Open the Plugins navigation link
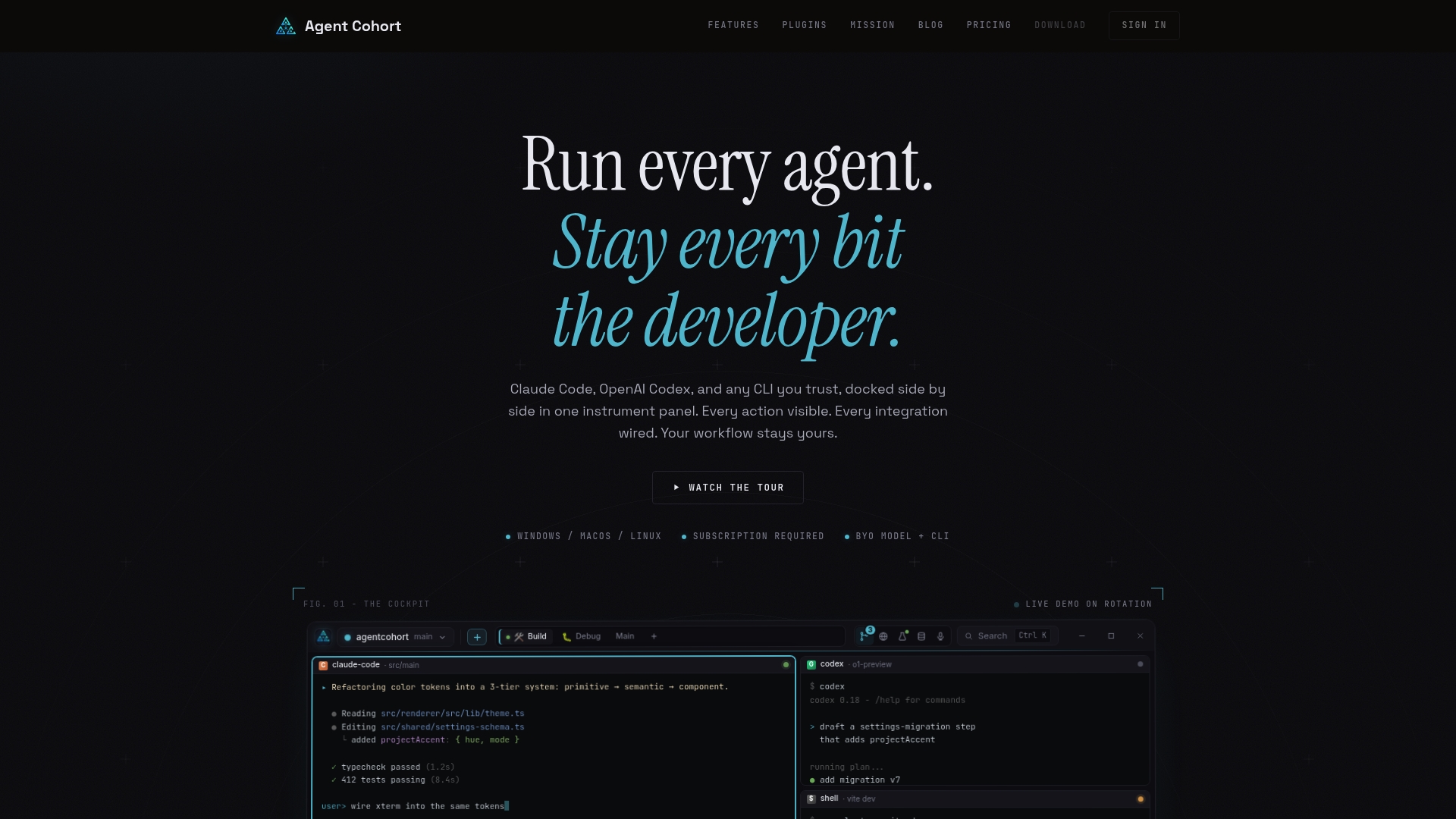Screen dimensions: 1456x819 point(805,25)
